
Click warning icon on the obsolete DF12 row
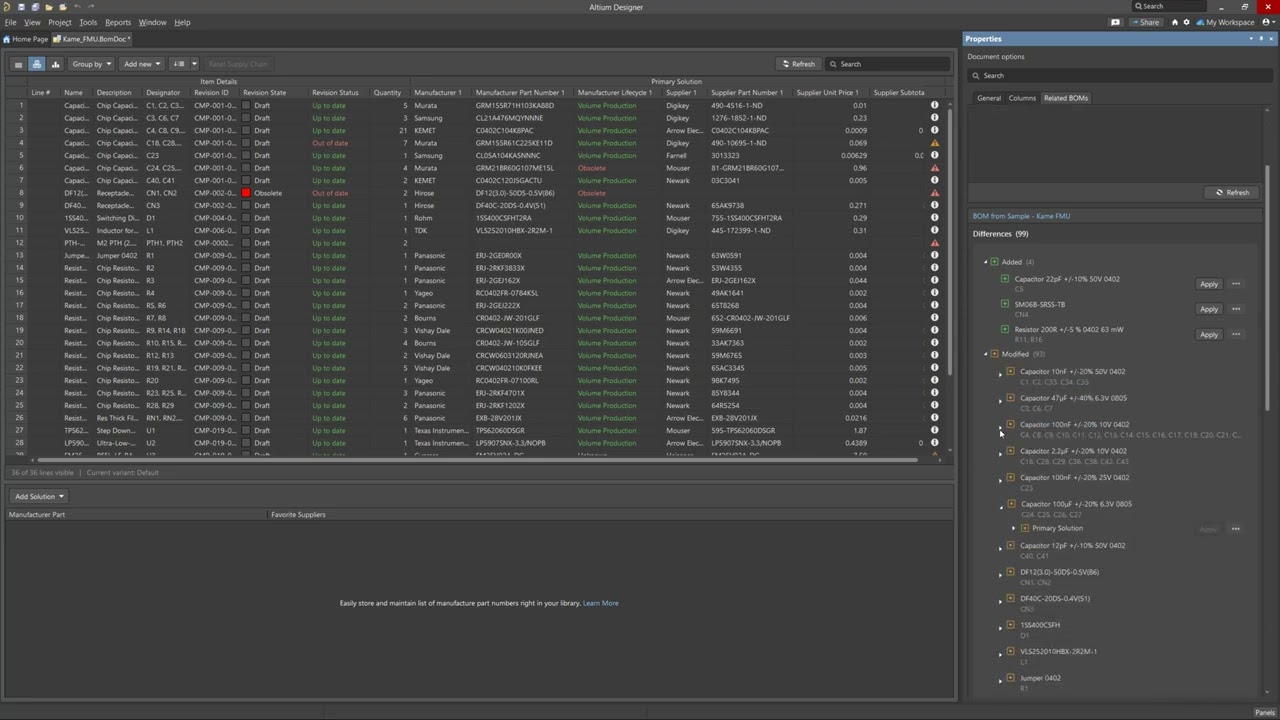tap(935, 193)
